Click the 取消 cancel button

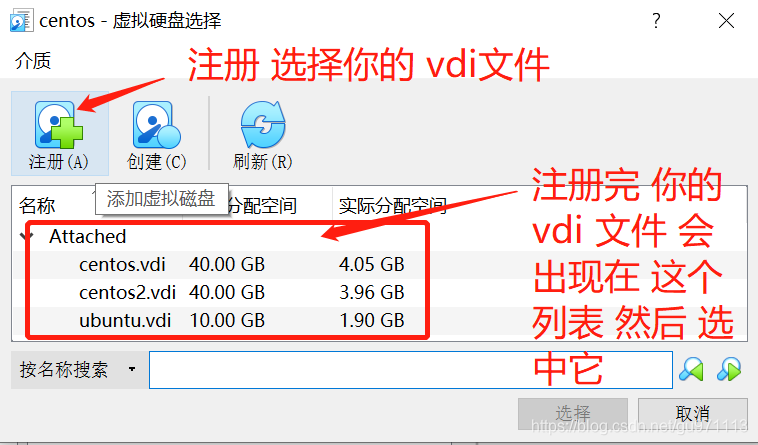(693, 414)
